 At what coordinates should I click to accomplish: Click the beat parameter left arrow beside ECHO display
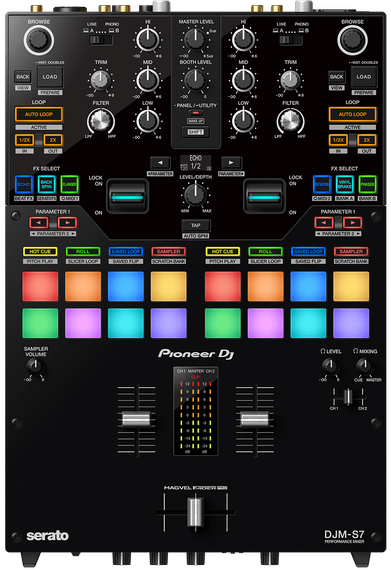pos(160,163)
